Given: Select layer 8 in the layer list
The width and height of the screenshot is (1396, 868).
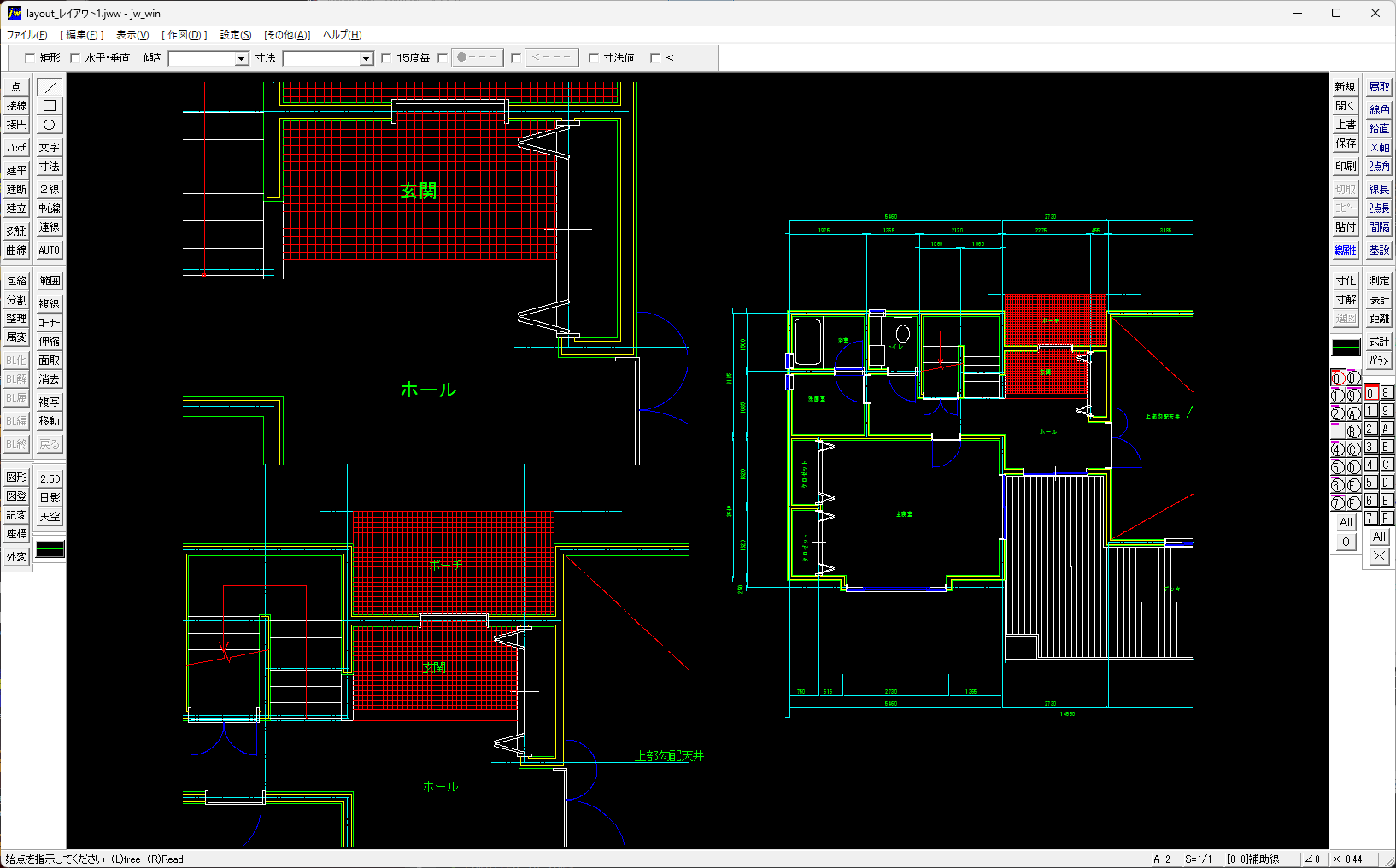Looking at the screenshot, I should (1386, 393).
